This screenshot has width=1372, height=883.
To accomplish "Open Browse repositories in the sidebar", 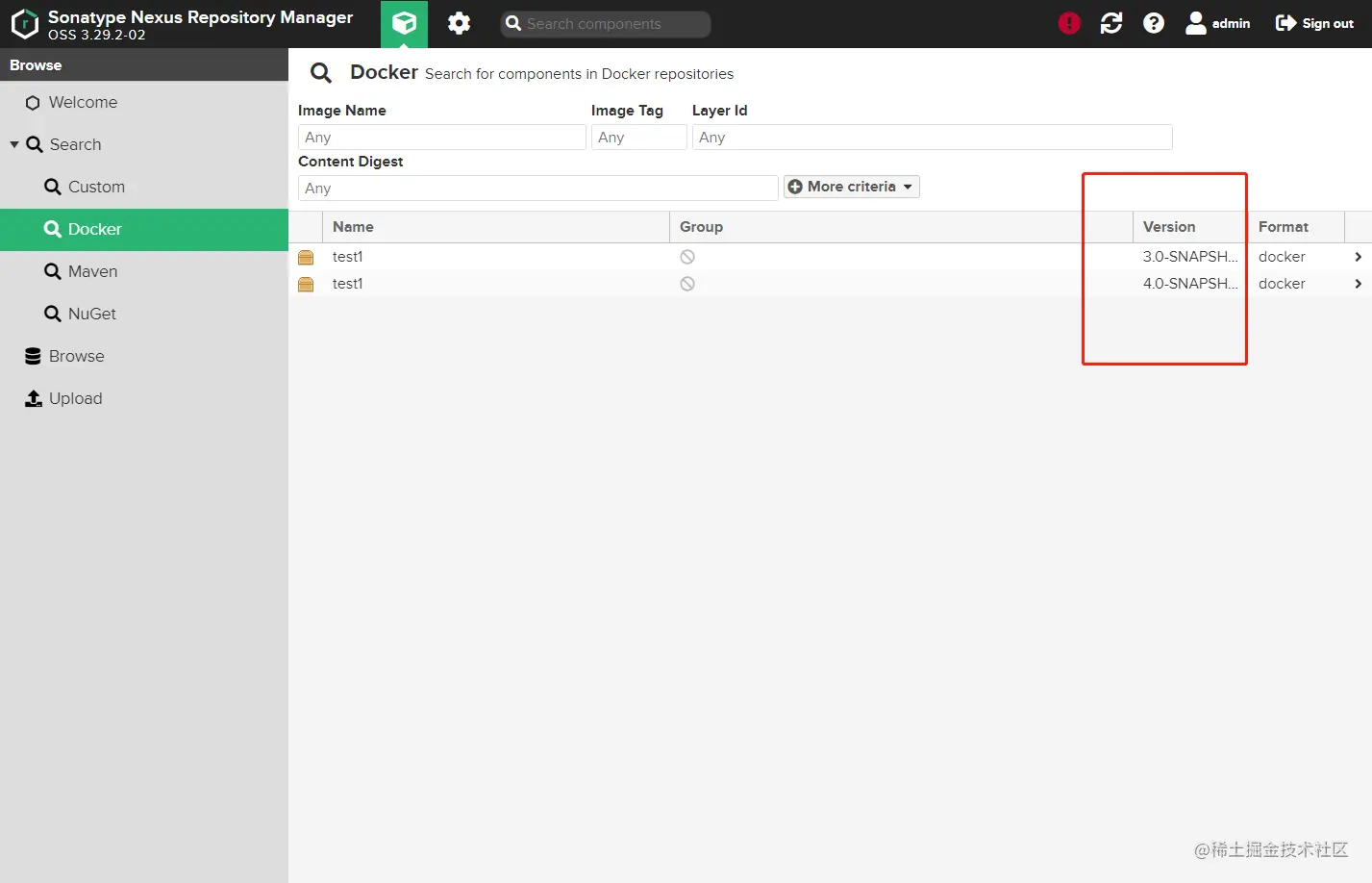I will click(x=144, y=356).
